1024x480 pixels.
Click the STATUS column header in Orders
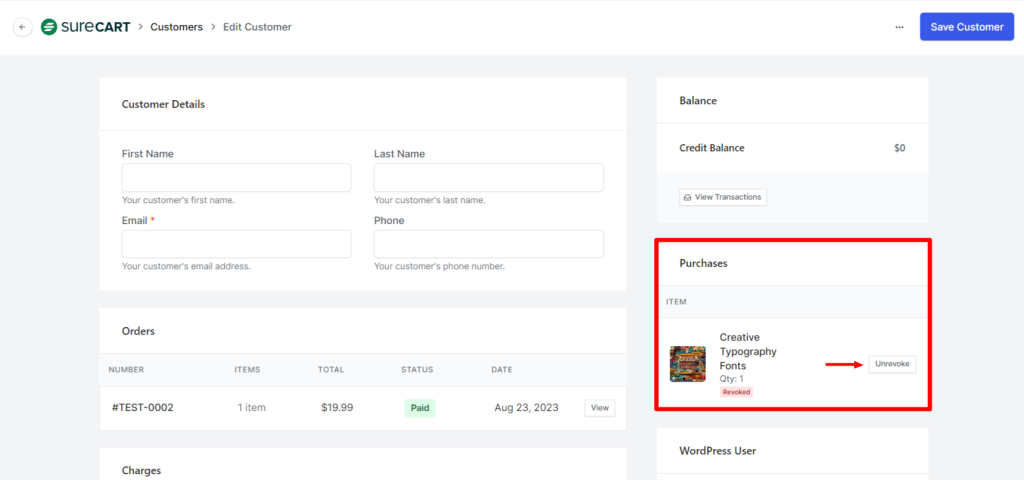point(417,370)
